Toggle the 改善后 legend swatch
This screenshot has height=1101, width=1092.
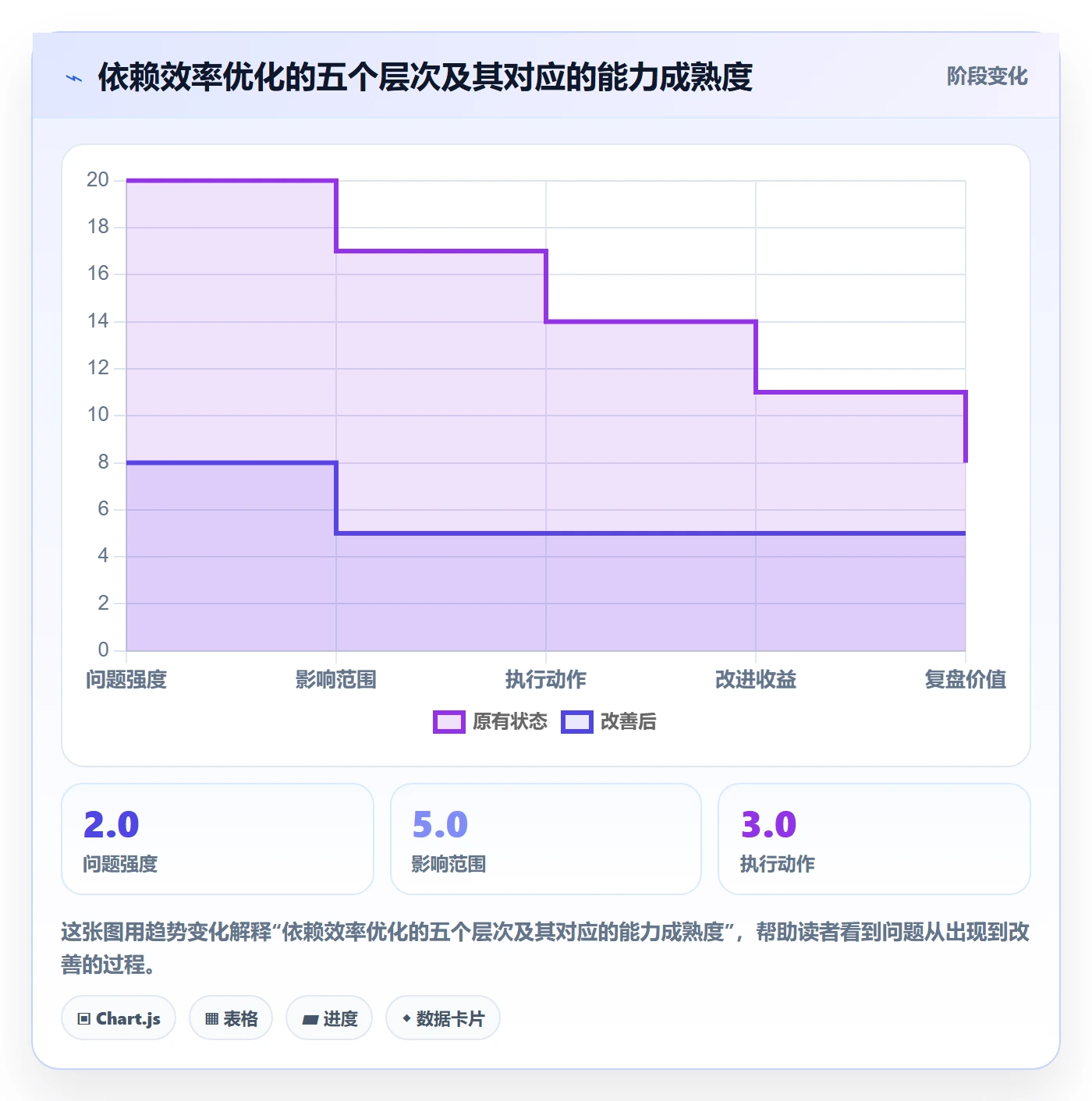(x=577, y=722)
